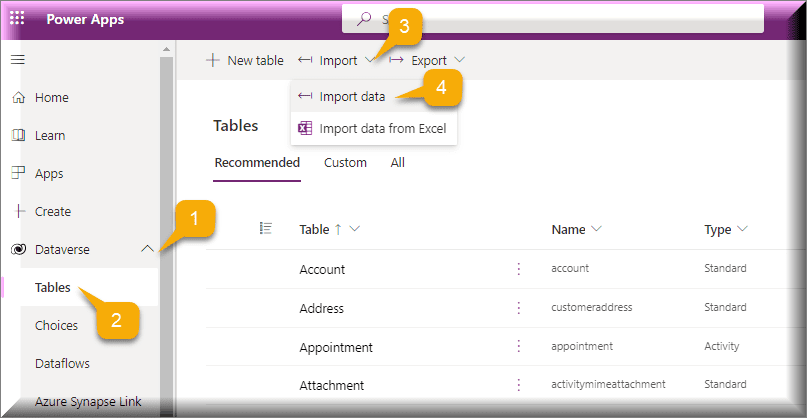Viewport: 807px width, 418px height.
Task: Click the Excel icon in import menu
Action: (305, 128)
